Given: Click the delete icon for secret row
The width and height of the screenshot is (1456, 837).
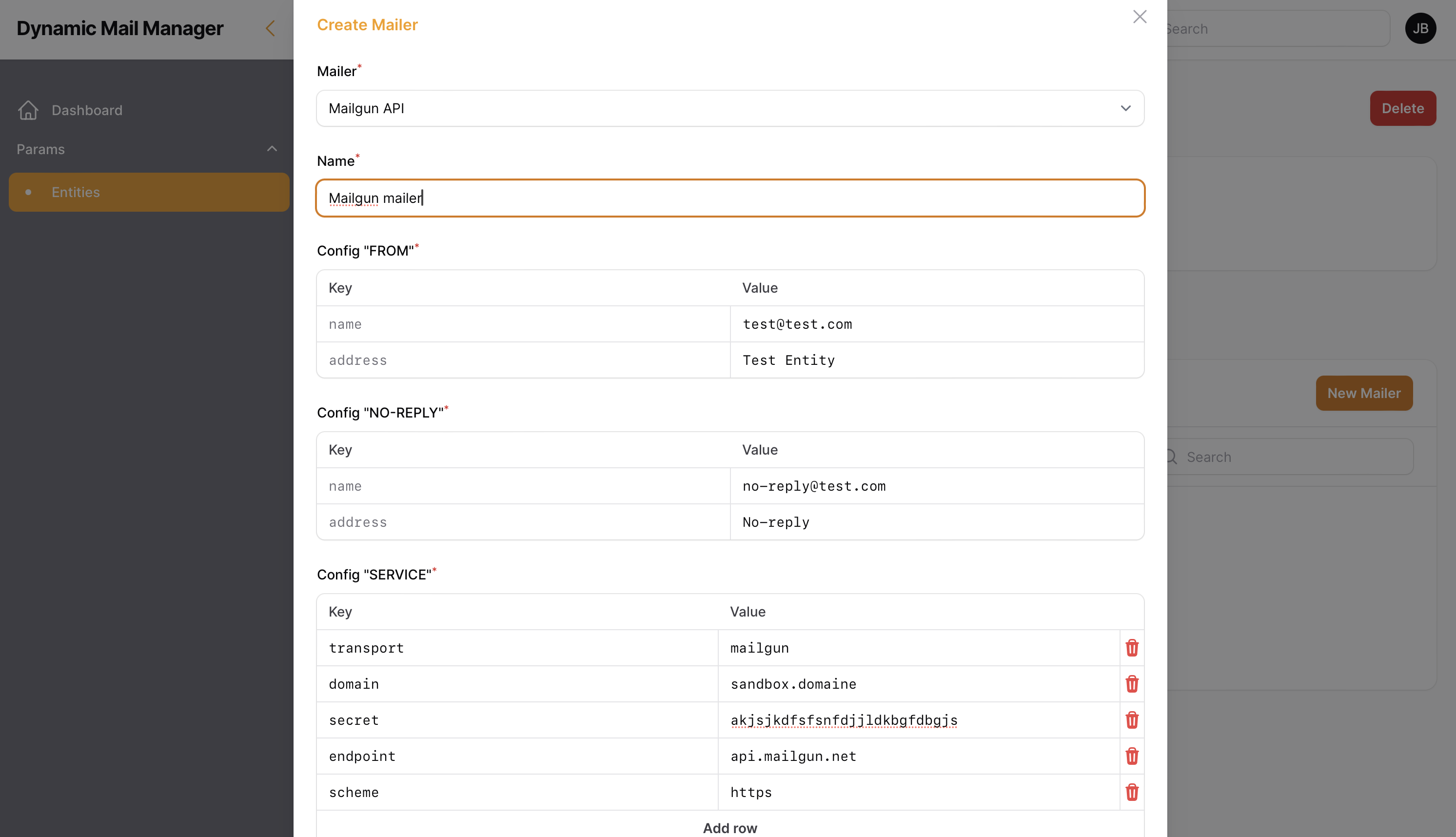Looking at the screenshot, I should (1131, 719).
